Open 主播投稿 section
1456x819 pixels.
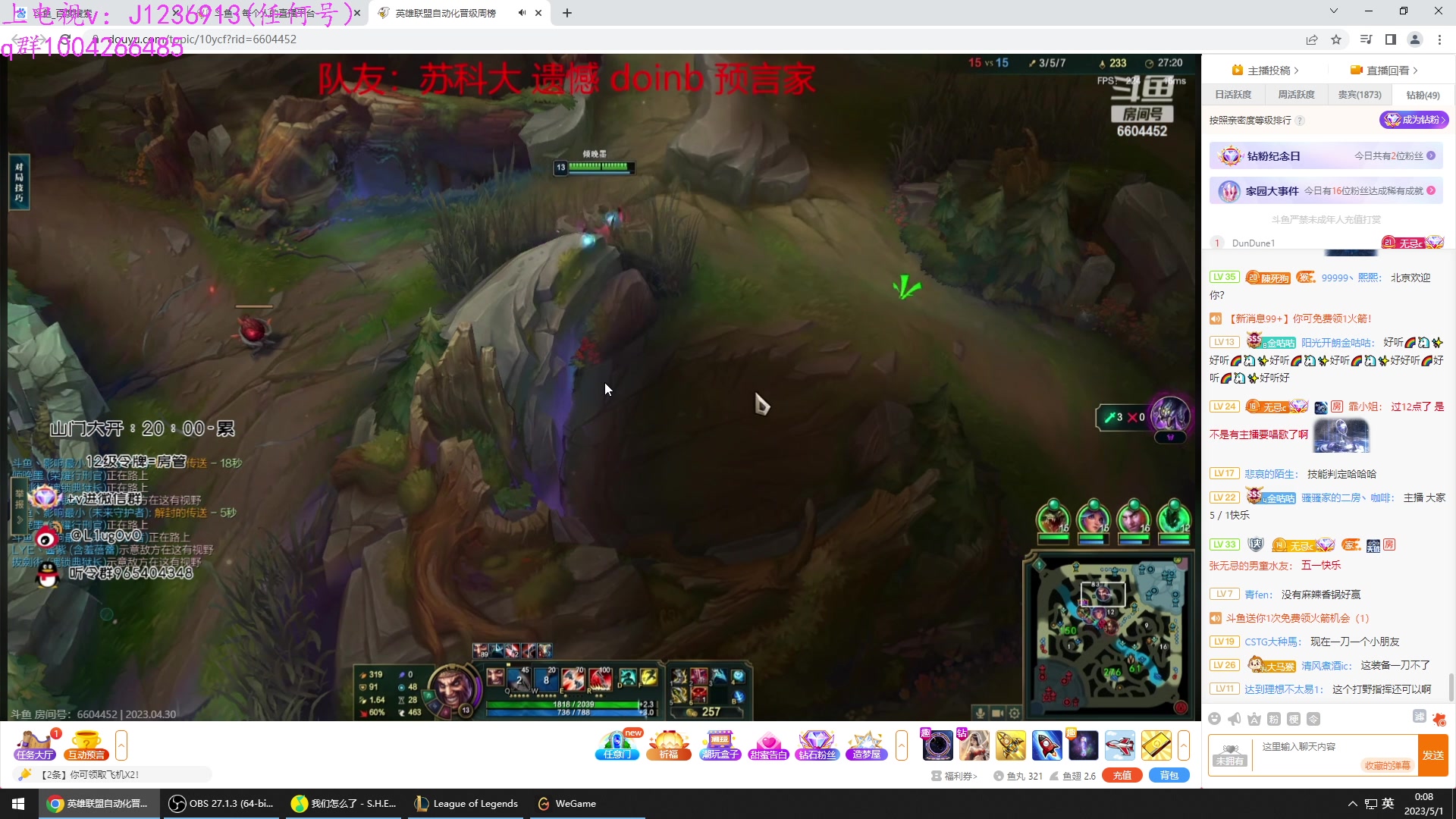click(1266, 71)
